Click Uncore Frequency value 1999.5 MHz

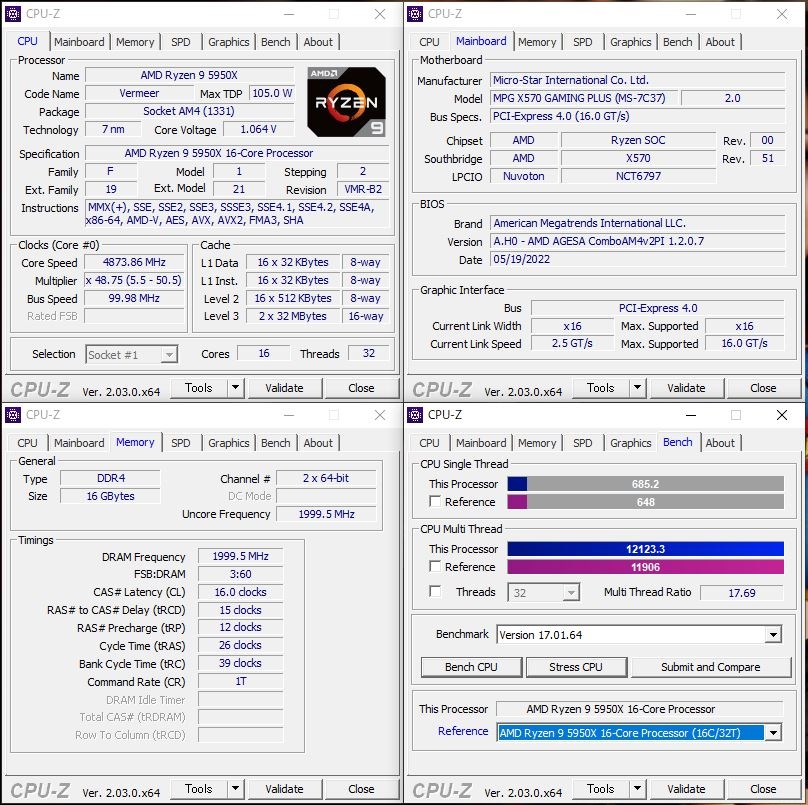click(x=326, y=514)
